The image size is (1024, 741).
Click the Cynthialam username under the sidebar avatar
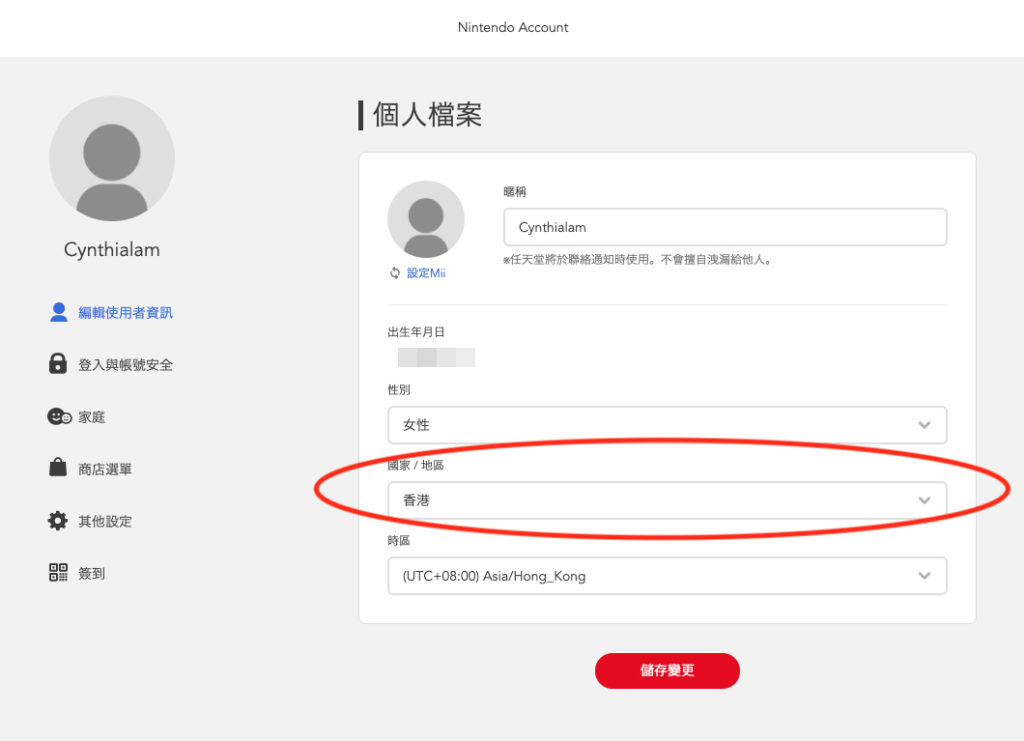coord(112,249)
